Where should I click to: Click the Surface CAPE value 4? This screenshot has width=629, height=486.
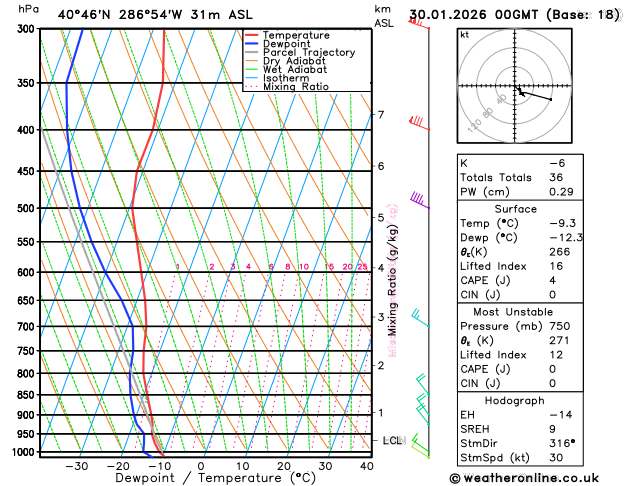[553, 280]
